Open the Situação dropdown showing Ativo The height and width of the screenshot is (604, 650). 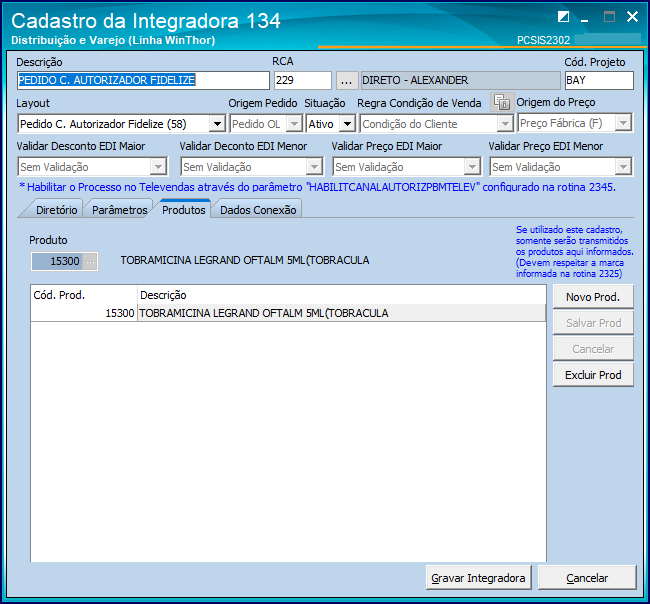click(x=347, y=124)
